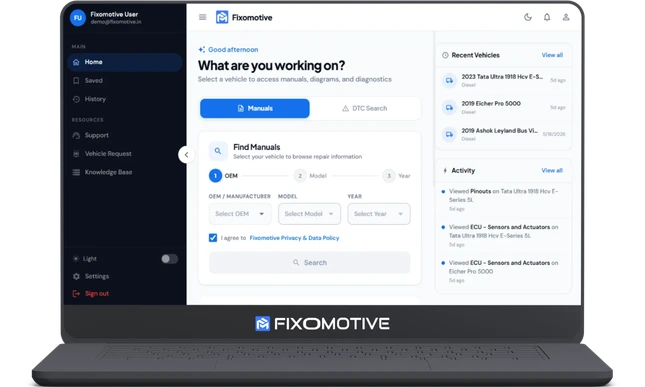This screenshot has height=387, width=645.
Task: Click View all for Activity
Action: 552,170
